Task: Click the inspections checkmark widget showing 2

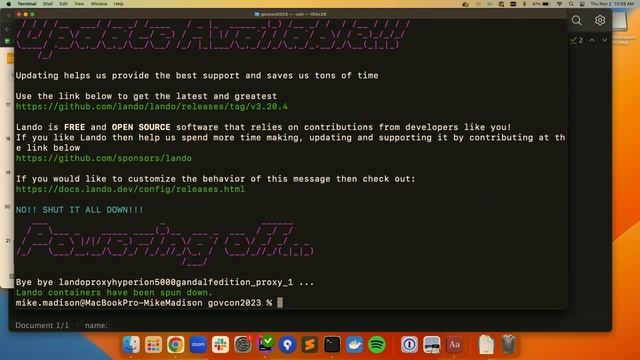Action: (x=576, y=40)
